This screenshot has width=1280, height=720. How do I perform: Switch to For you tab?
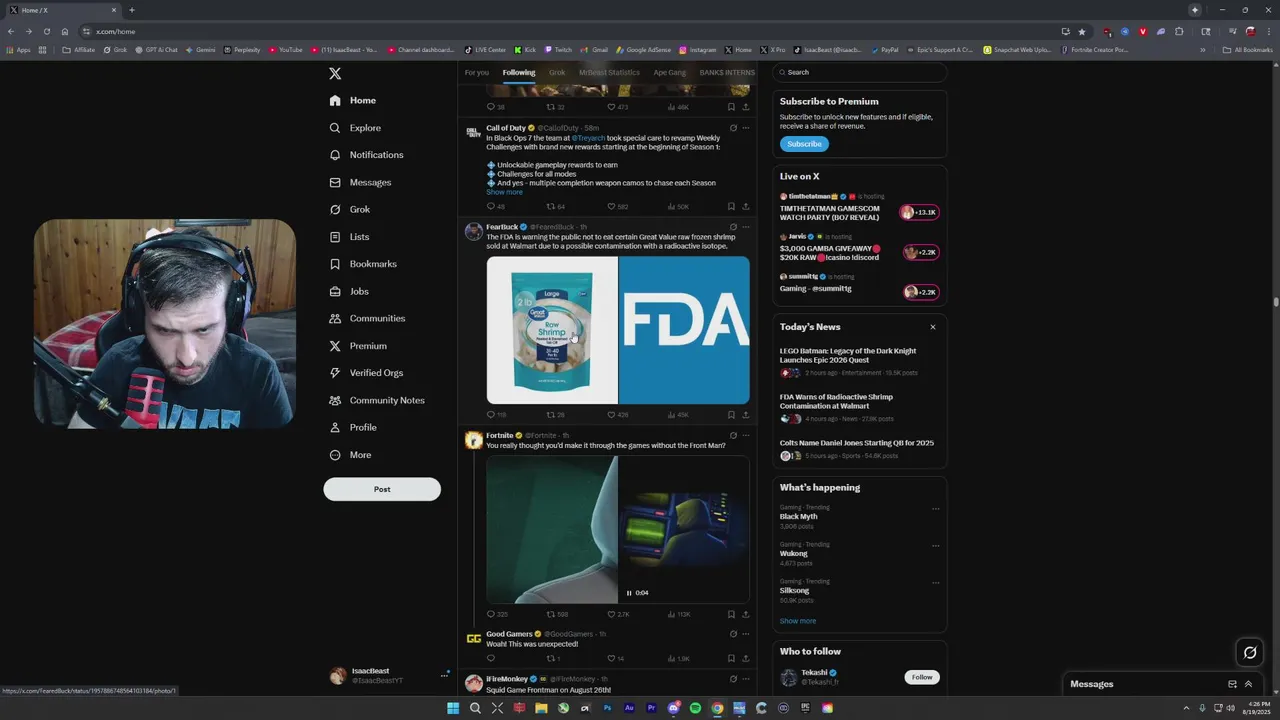pyautogui.click(x=477, y=72)
